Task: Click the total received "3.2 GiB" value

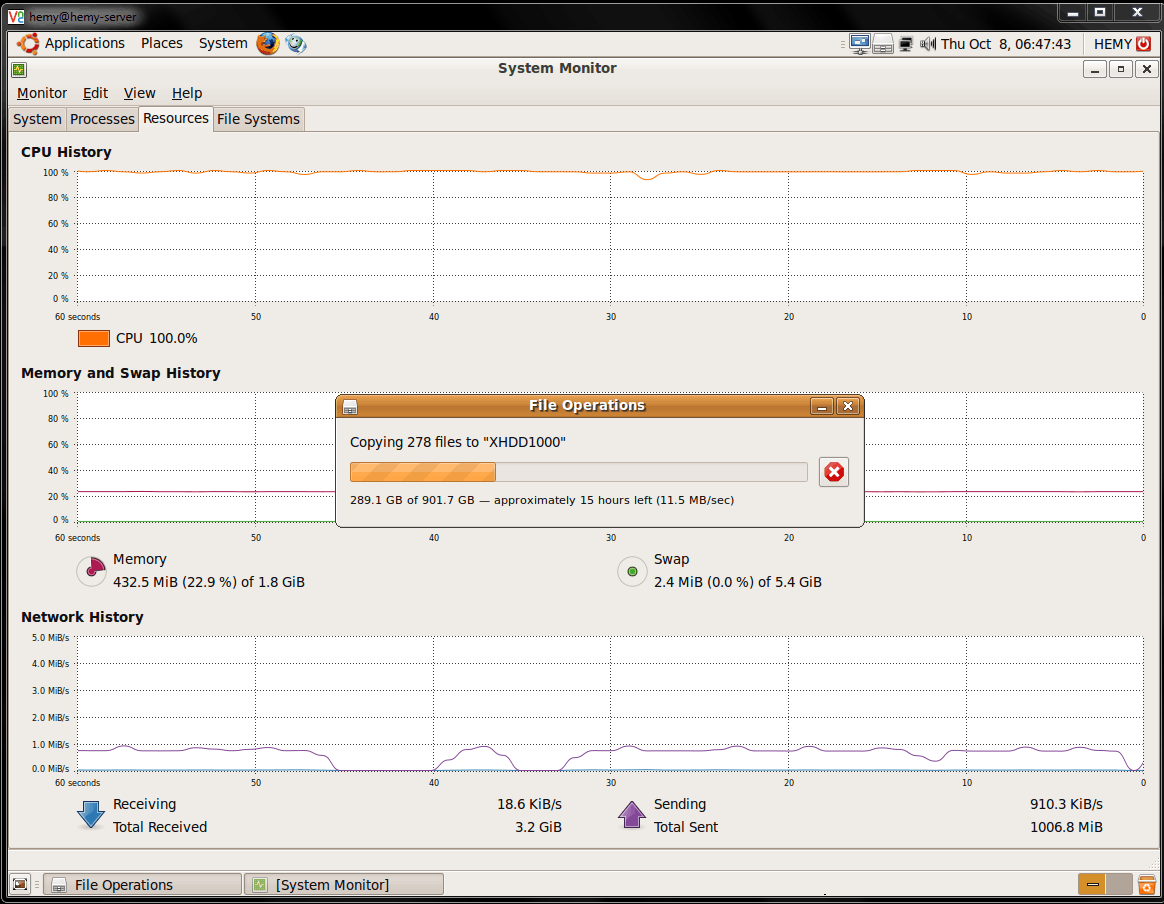Action: click(538, 828)
